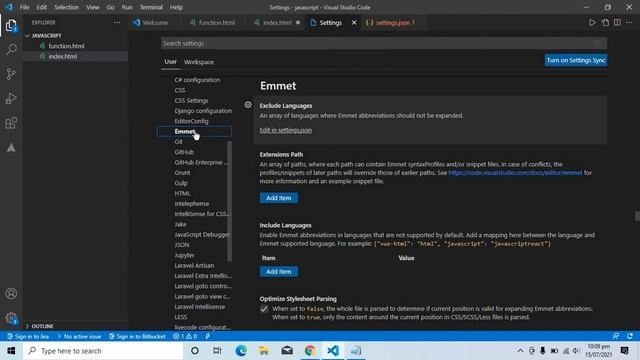Open the Edit menu
640x360 pixels.
point(42,7)
